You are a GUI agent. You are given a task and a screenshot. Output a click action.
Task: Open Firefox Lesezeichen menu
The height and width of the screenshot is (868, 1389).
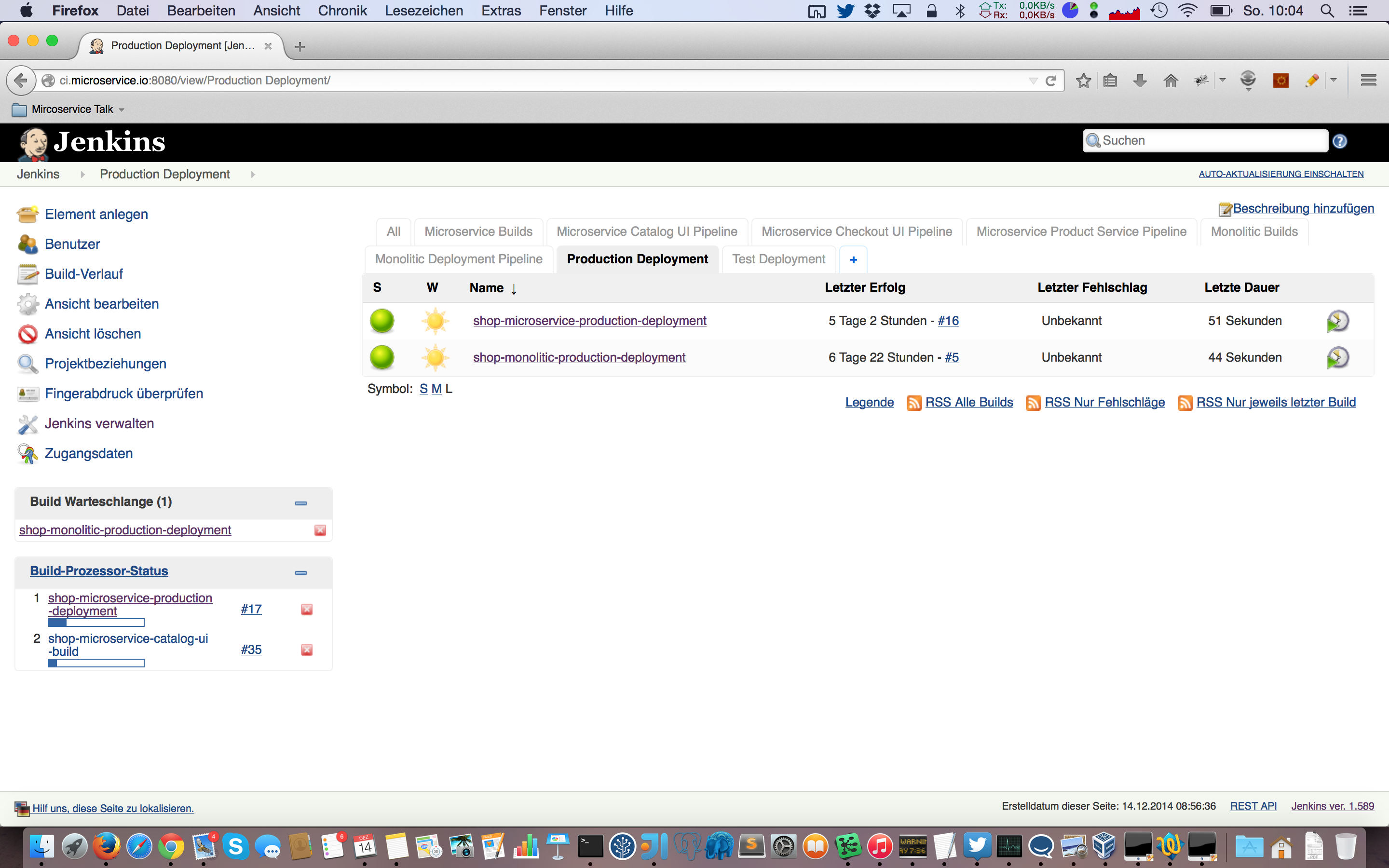(x=423, y=10)
